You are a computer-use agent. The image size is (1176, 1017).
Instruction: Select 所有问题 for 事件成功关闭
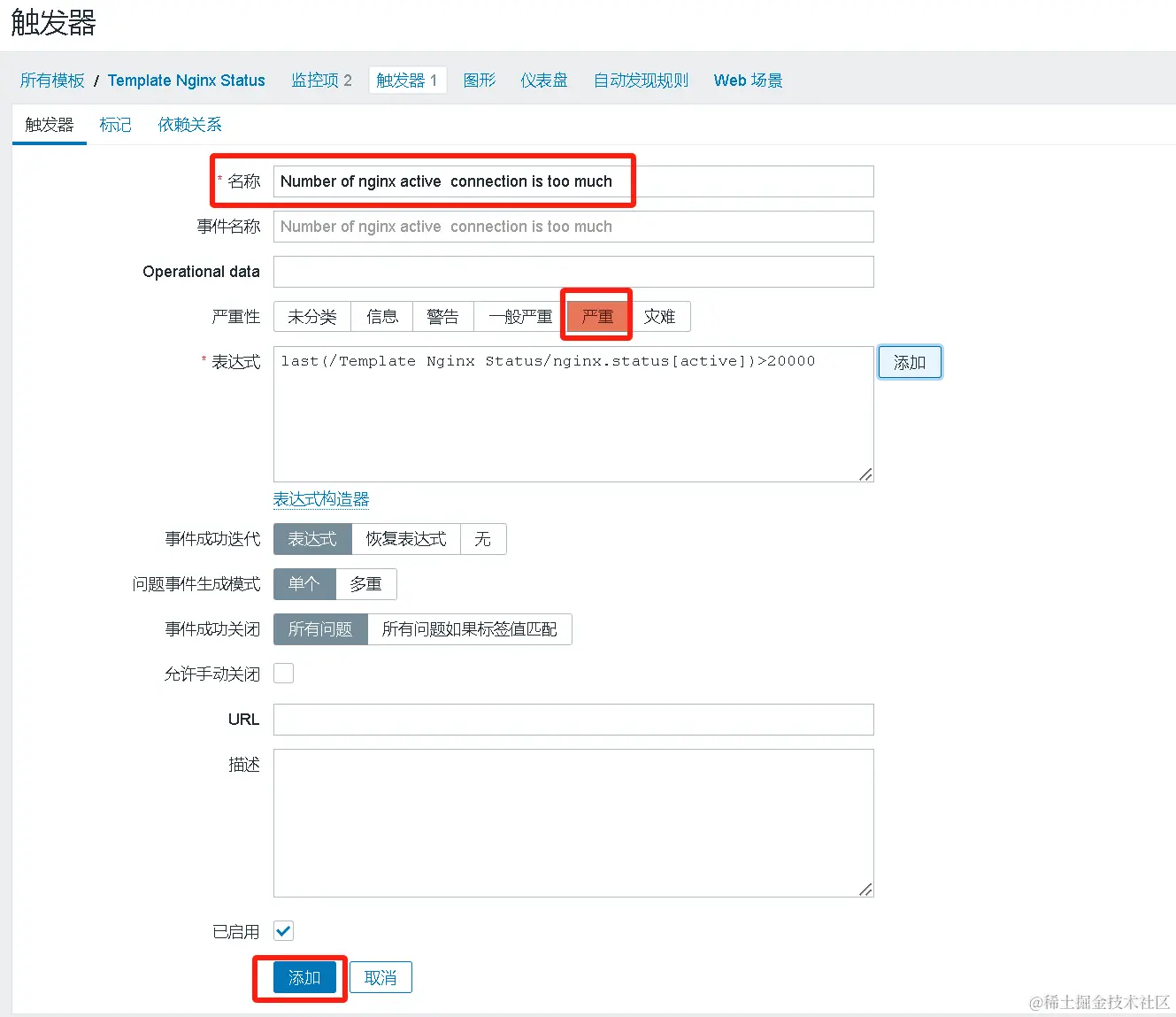tap(320, 629)
